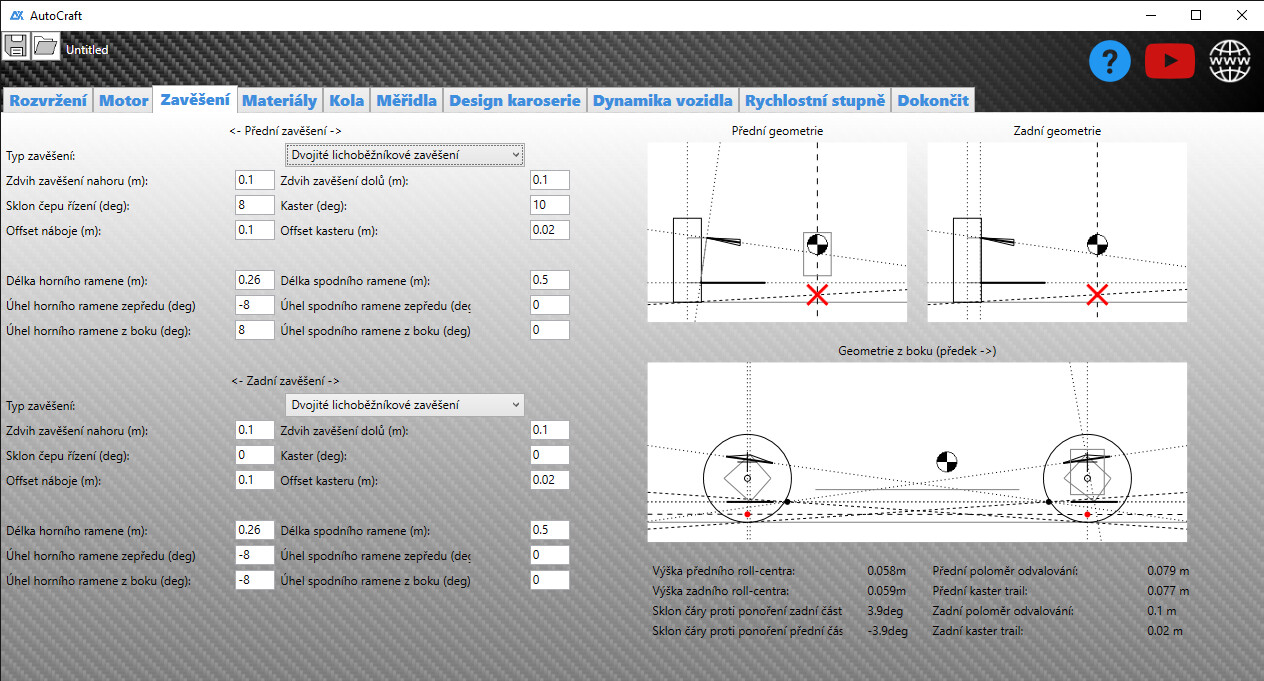Viewport: 1264px width, 681px height.
Task: Click the save floppy disk icon
Action: pos(16,46)
